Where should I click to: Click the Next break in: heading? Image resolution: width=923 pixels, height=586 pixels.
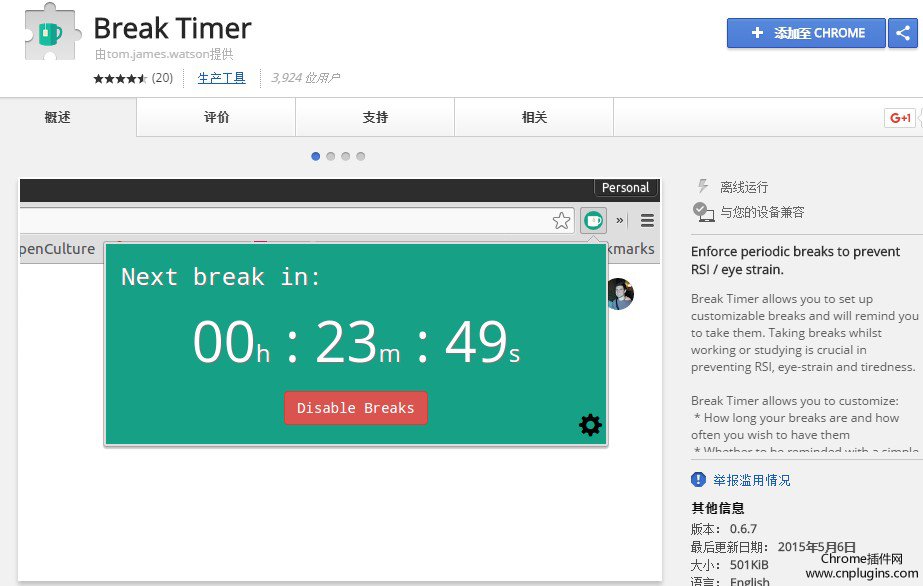pyautogui.click(x=221, y=277)
